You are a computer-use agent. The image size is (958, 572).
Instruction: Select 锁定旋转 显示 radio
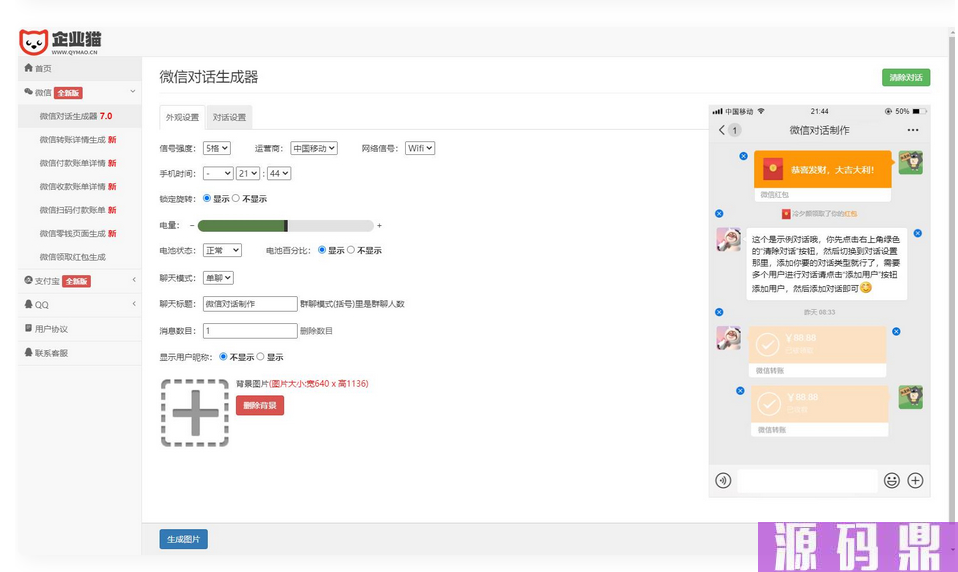point(207,198)
